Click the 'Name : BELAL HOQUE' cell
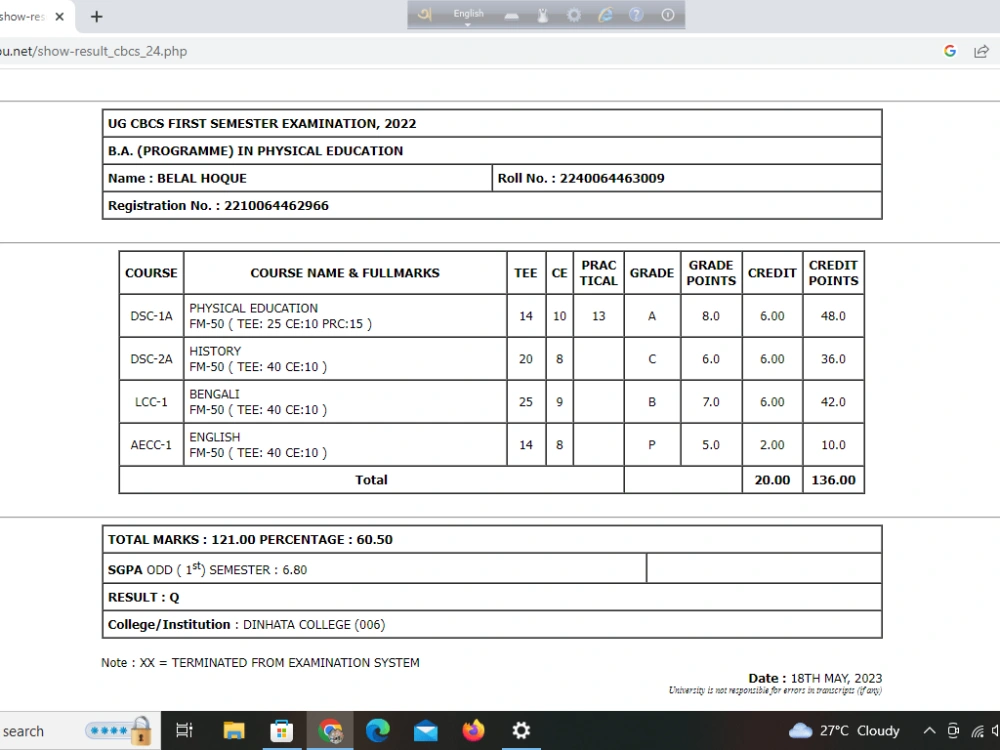 click(x=297, y=179)
